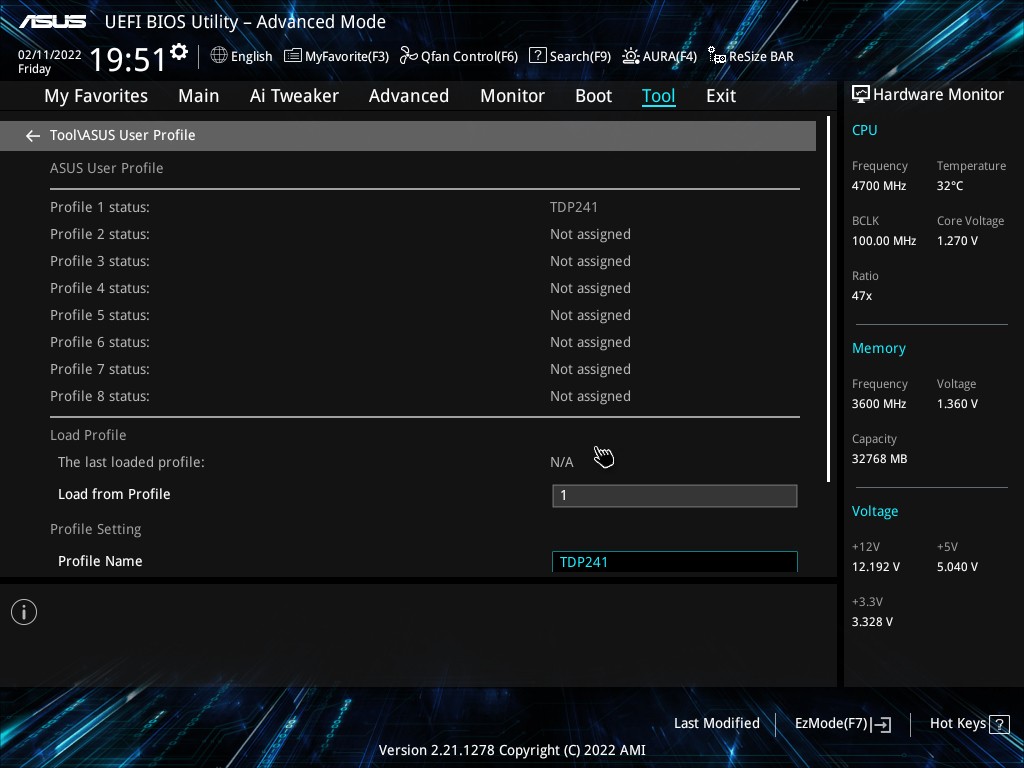This screenshot has height=768, width=1024.
Task: Click the ReSize BAR label
Action: (x=761, y=56)
